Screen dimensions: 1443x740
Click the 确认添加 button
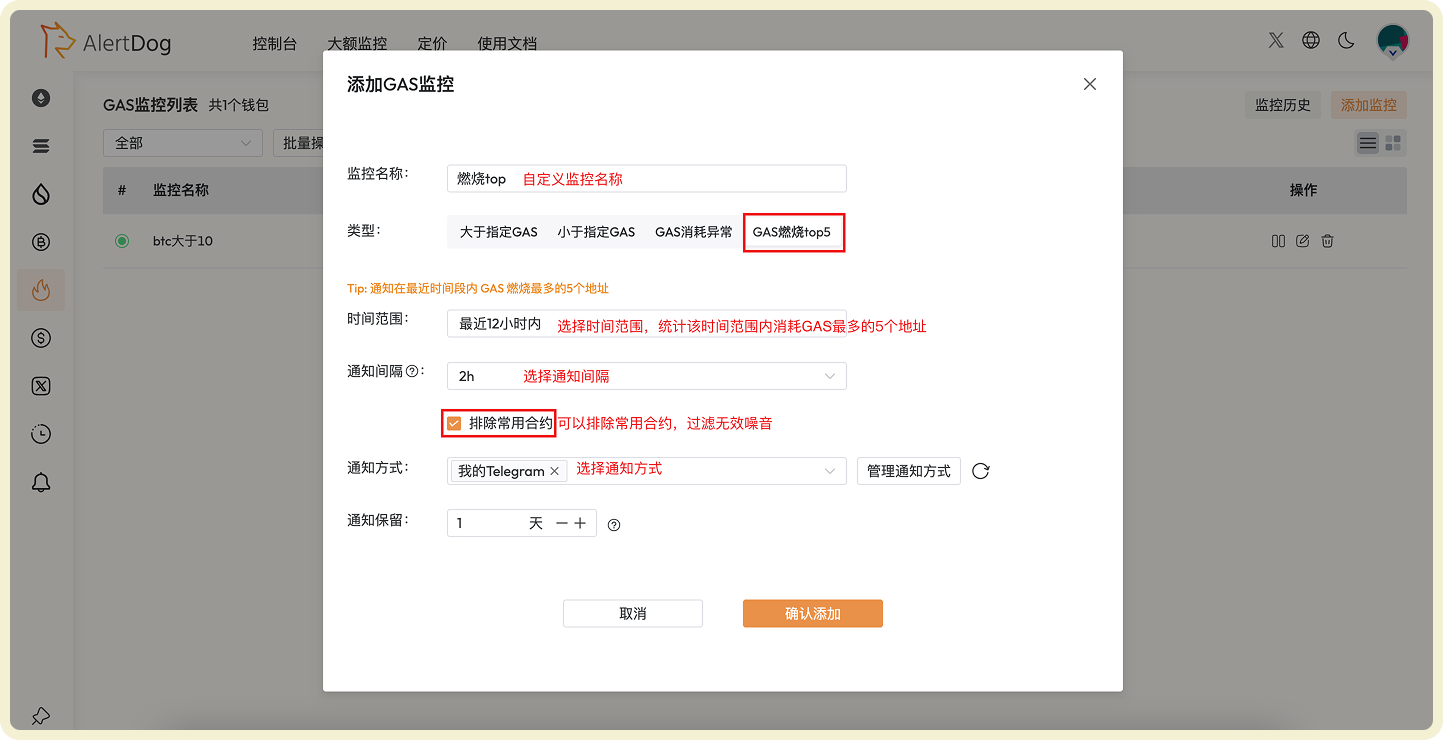pyautogui.click(x=812, y=613)
